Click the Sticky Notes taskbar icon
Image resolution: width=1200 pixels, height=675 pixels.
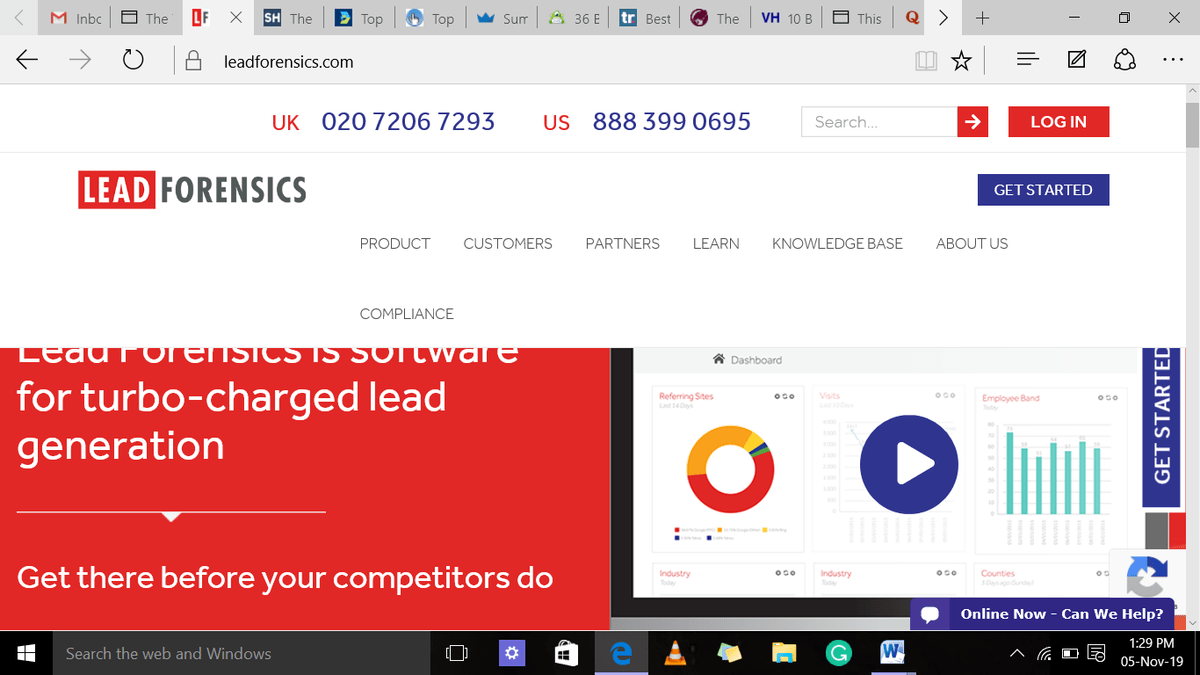pos(729,653)
